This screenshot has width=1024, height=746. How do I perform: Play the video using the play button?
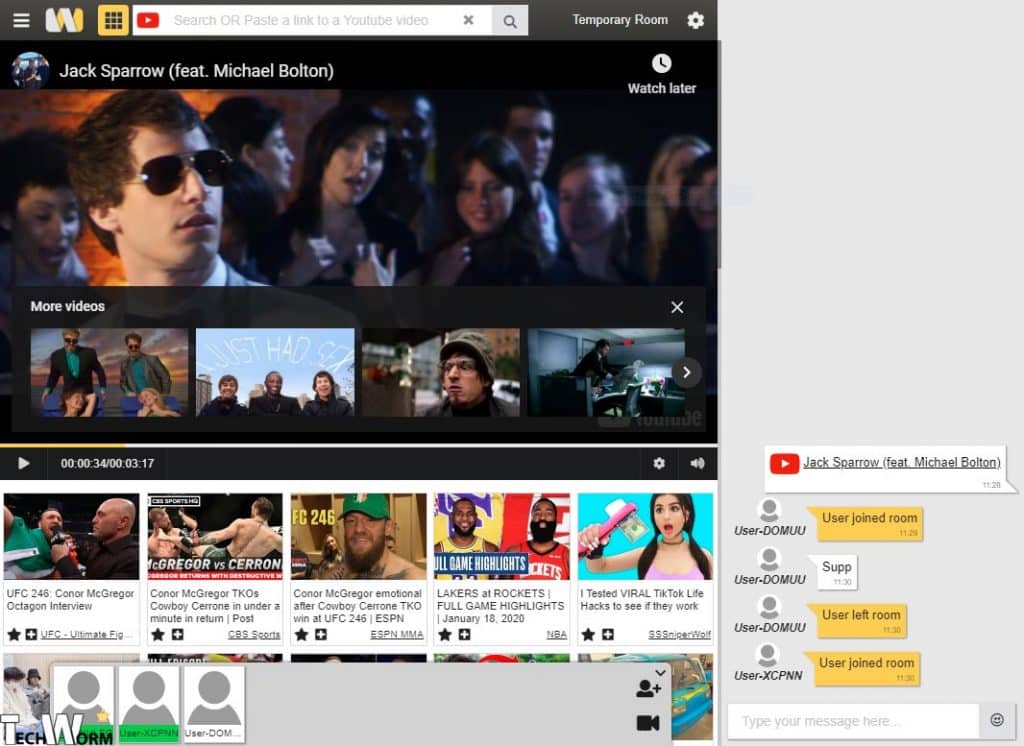[24, 463]
